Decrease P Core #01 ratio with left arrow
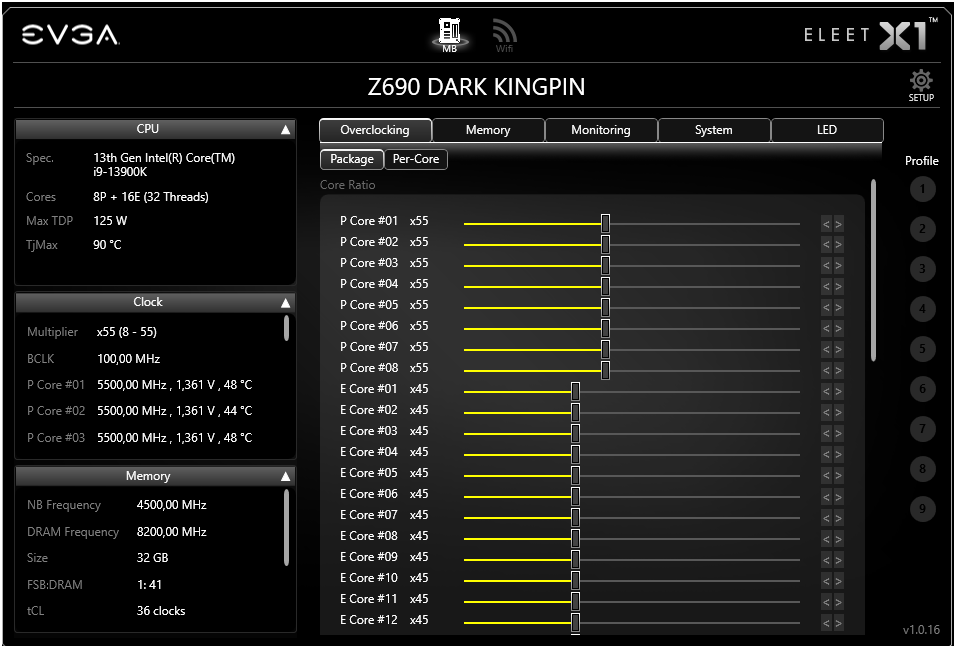This screenshot has height=648, width=956. (826, 224)
